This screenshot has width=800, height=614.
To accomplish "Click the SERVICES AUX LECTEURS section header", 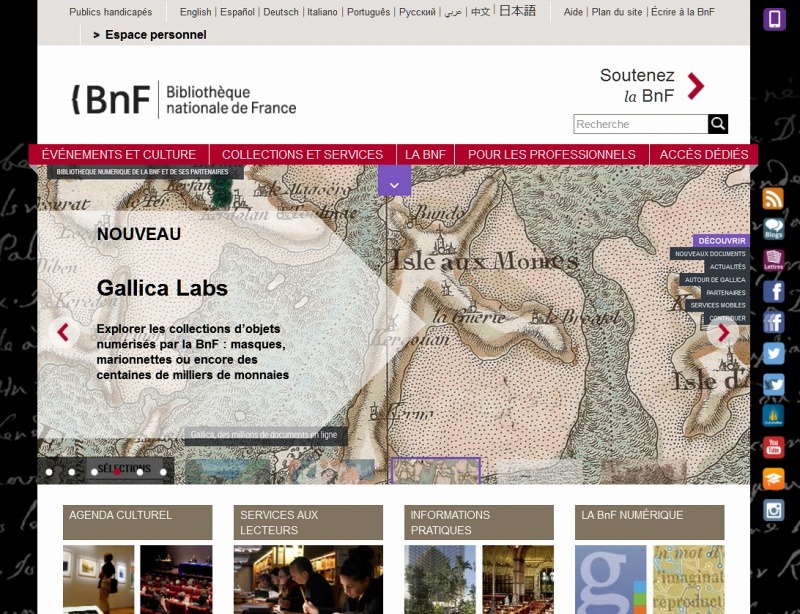I will pyautogui.click(x=308, y=522).
